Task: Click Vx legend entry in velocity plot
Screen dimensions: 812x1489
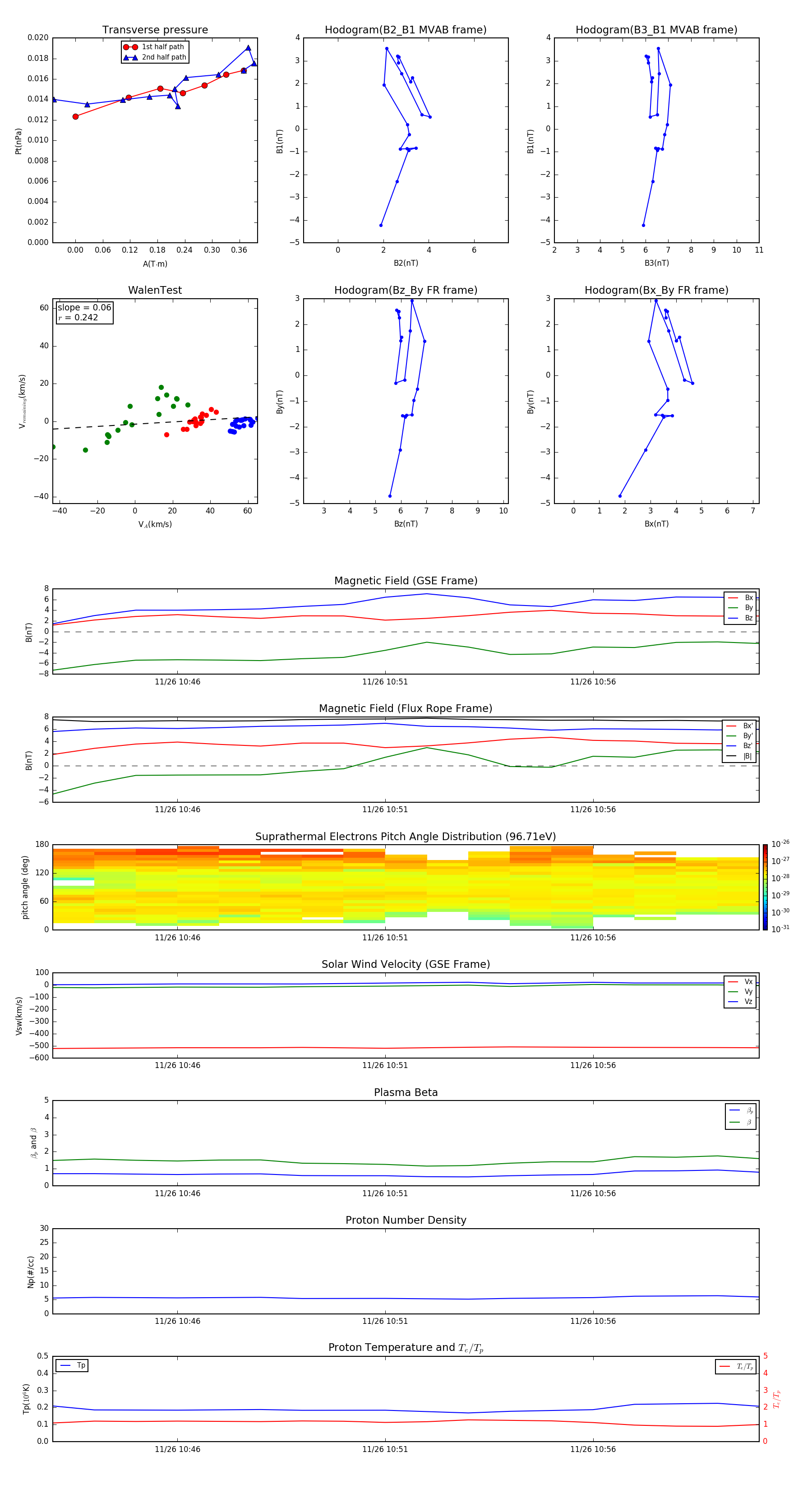Action: pyautogui.click(x=740, y=981)
